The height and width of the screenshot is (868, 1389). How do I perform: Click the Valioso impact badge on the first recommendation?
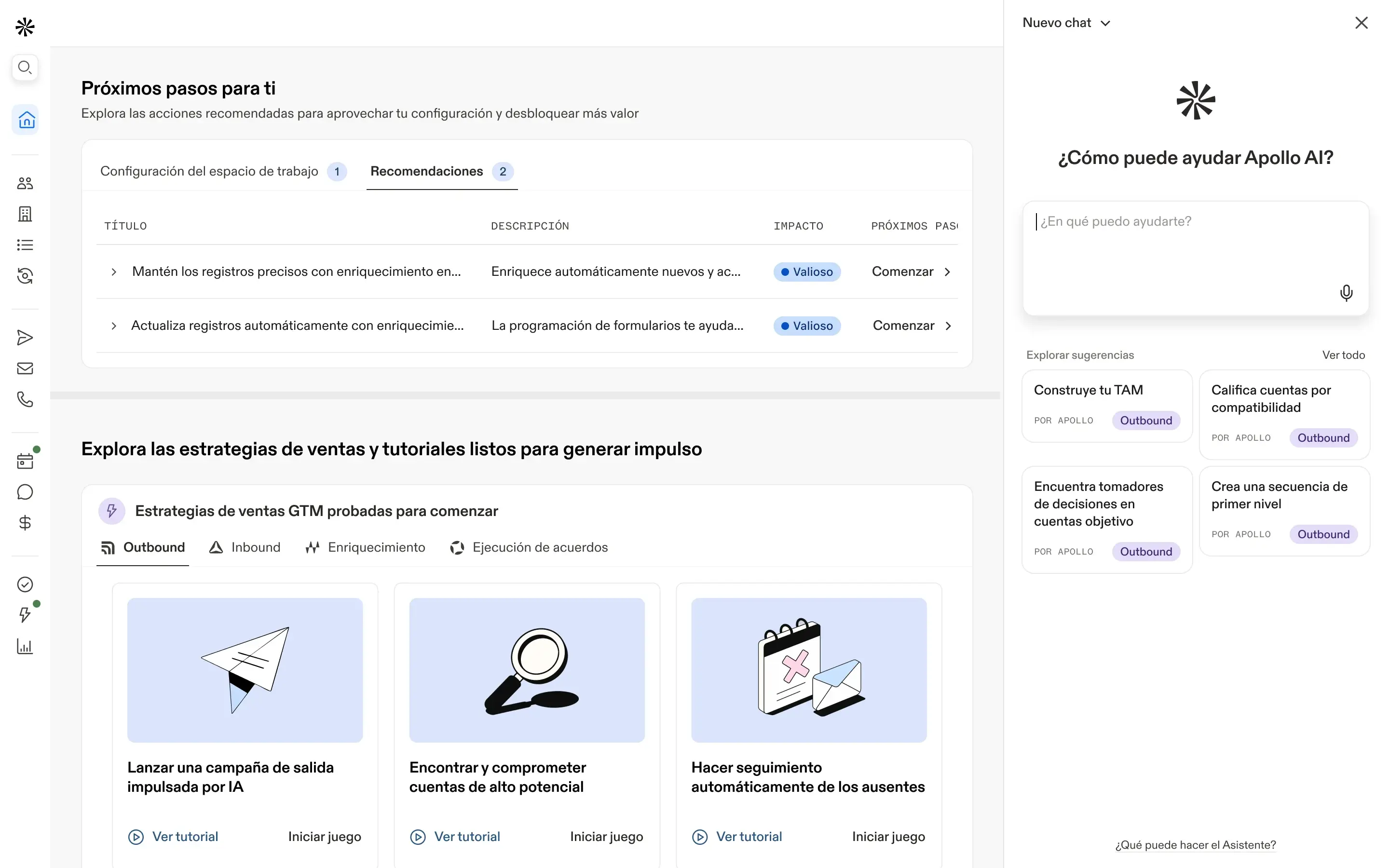click(807, 271)
